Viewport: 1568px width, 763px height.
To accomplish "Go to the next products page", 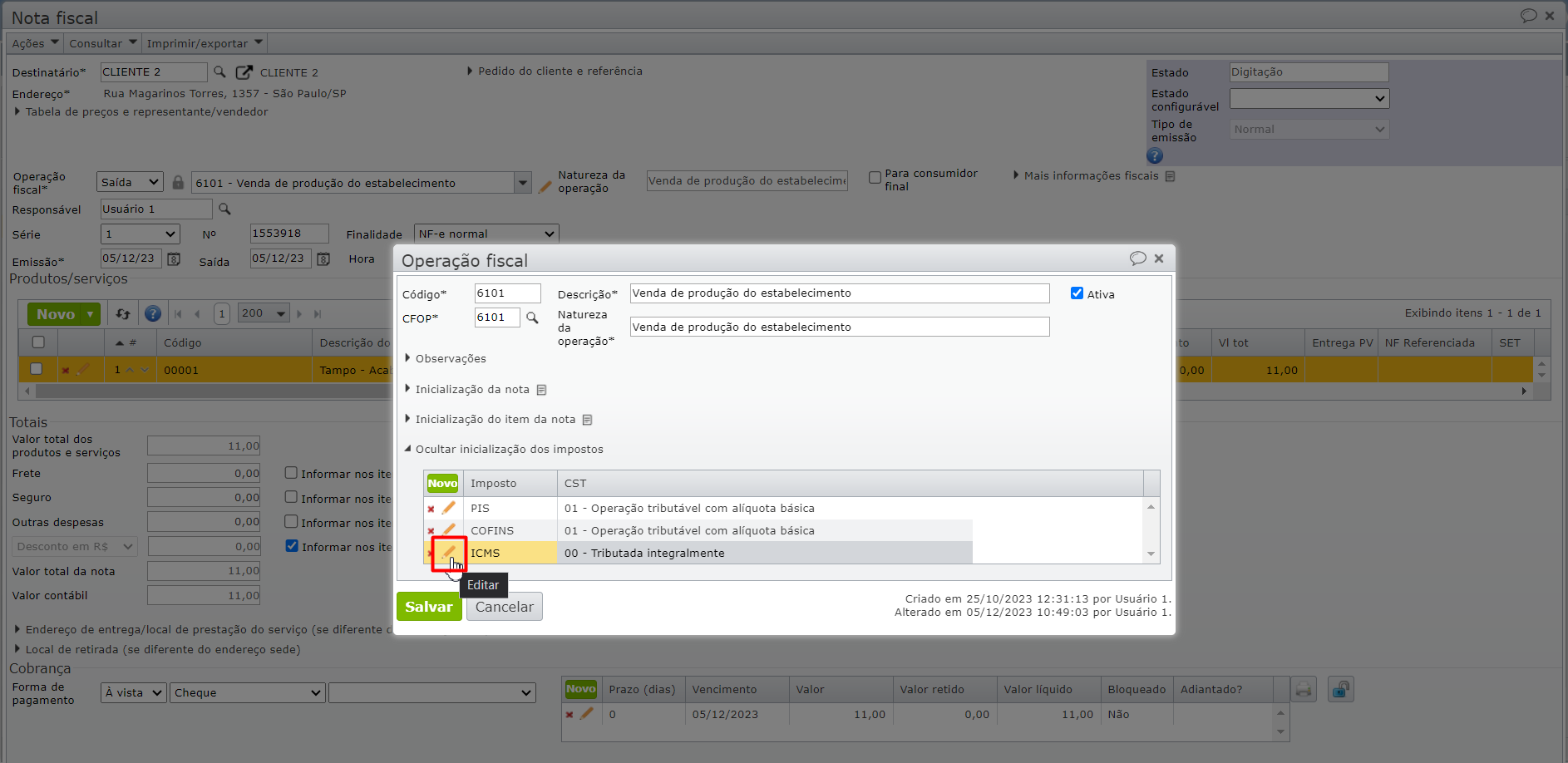I will coord(300,314).
